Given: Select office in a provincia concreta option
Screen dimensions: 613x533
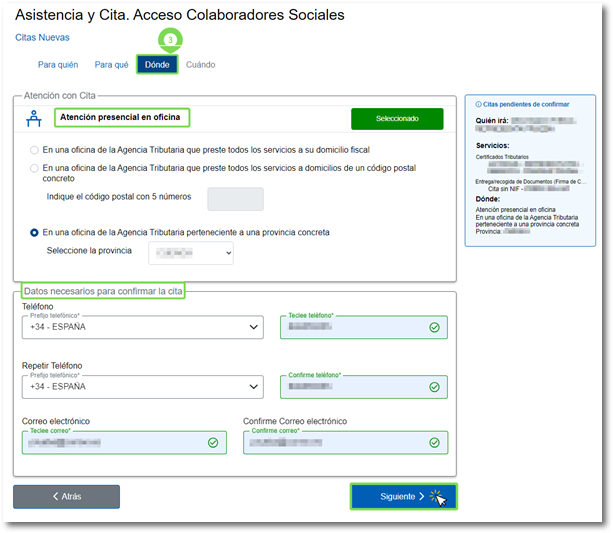Looking at the screenshot, I should [35, 232].
